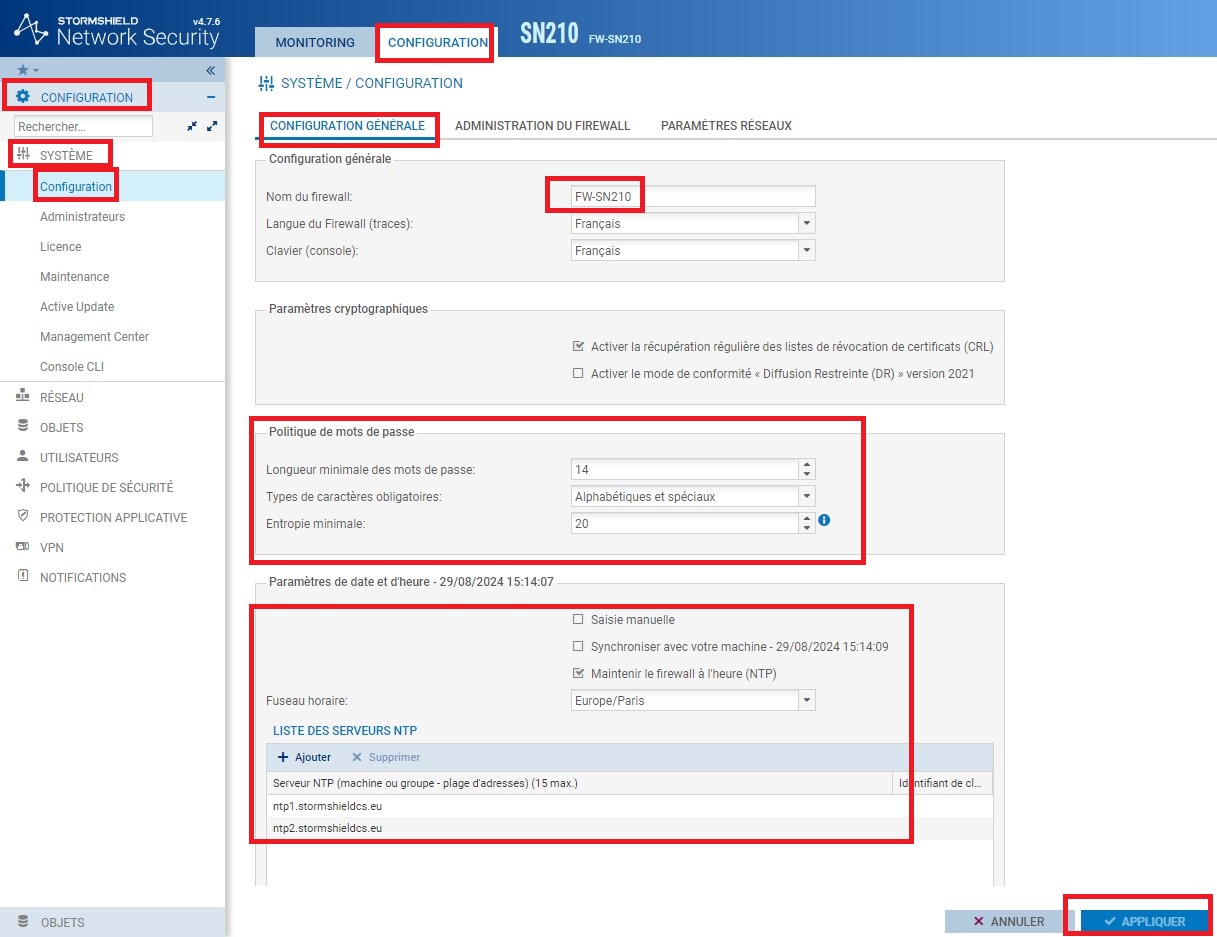1217x937 pixels.
Task: Open Management Center entry
Action: click(94, 337)
